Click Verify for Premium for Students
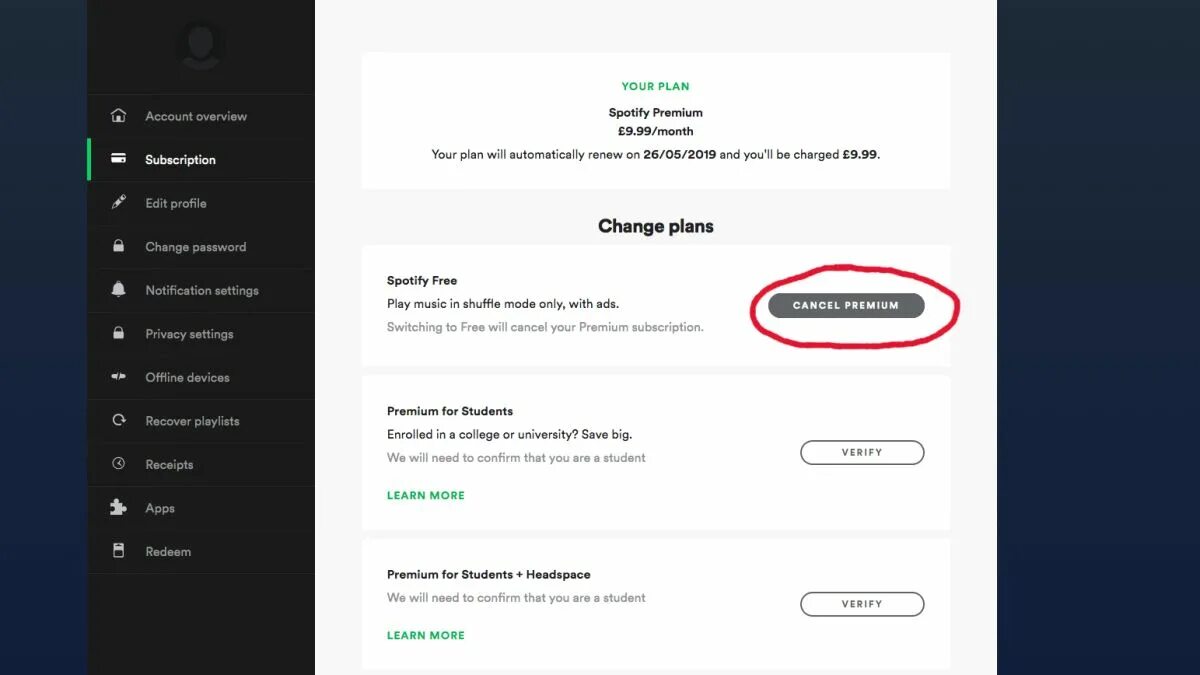The width and height of the screenshot is (1200, 675). click(x=862, y=453)
